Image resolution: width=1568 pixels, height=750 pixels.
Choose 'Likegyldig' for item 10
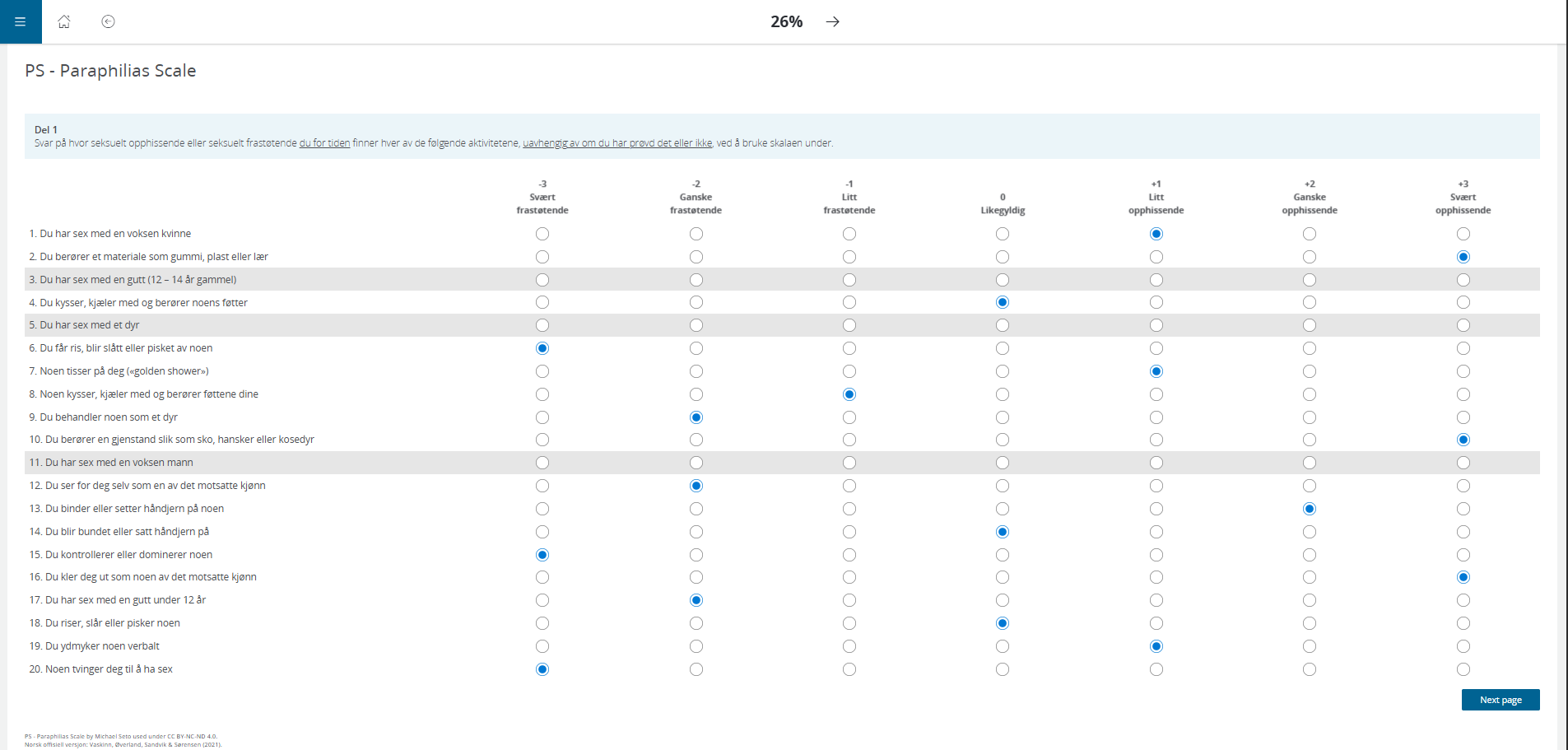coord(1003,440)
